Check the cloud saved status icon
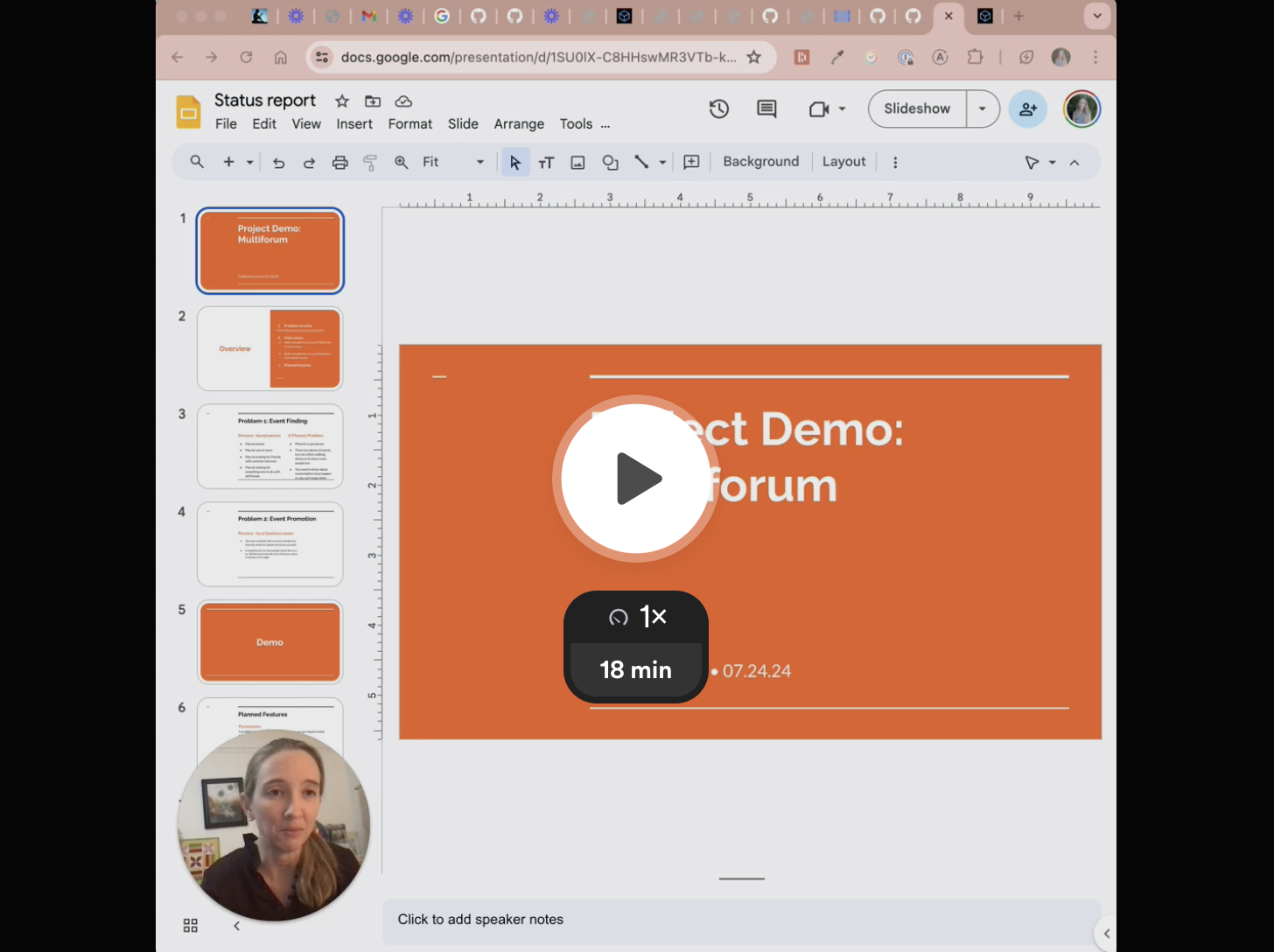 tap(403, 101)
